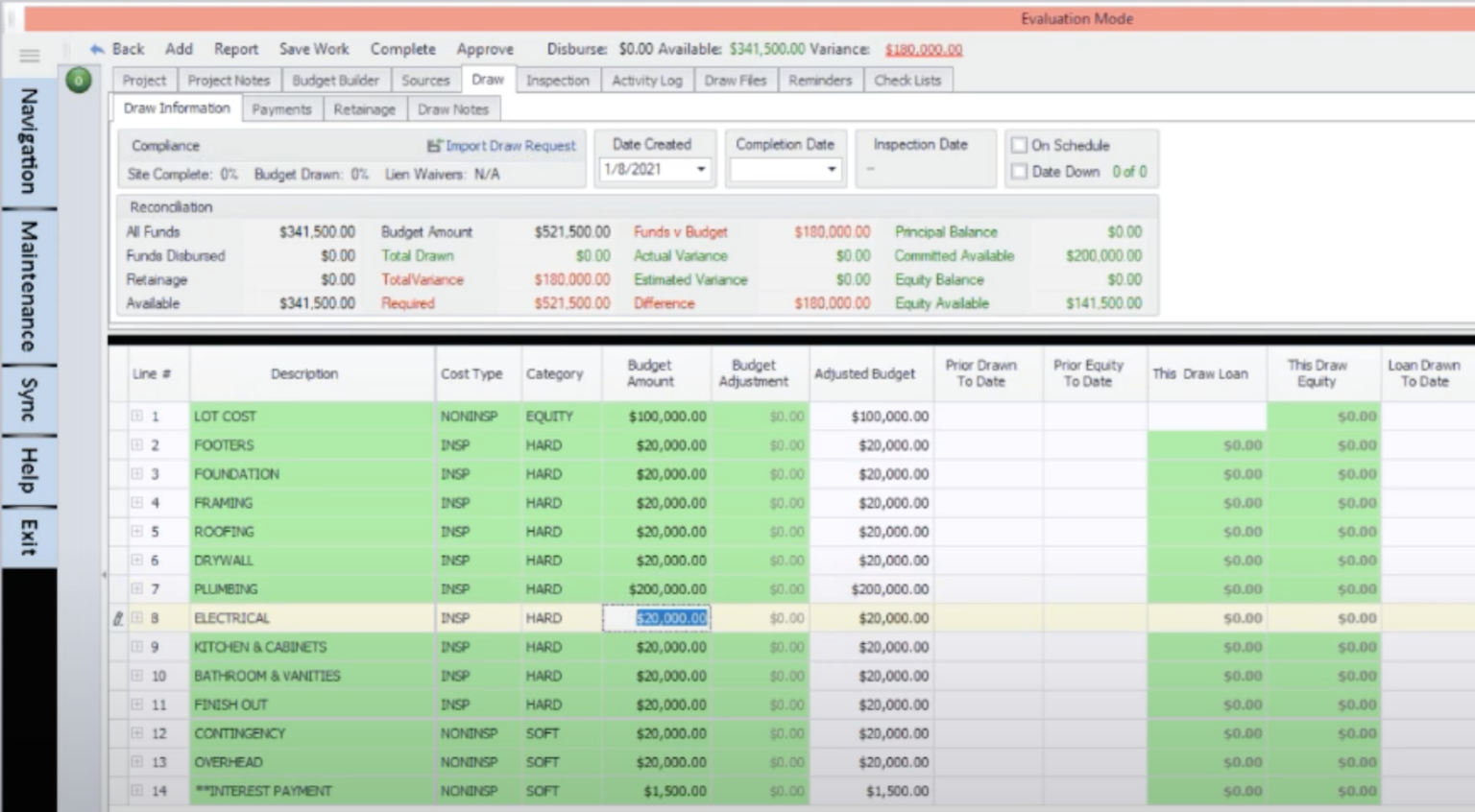Open the Variance amount link
Screen dimensions: 1475x812
pos(926,49)
